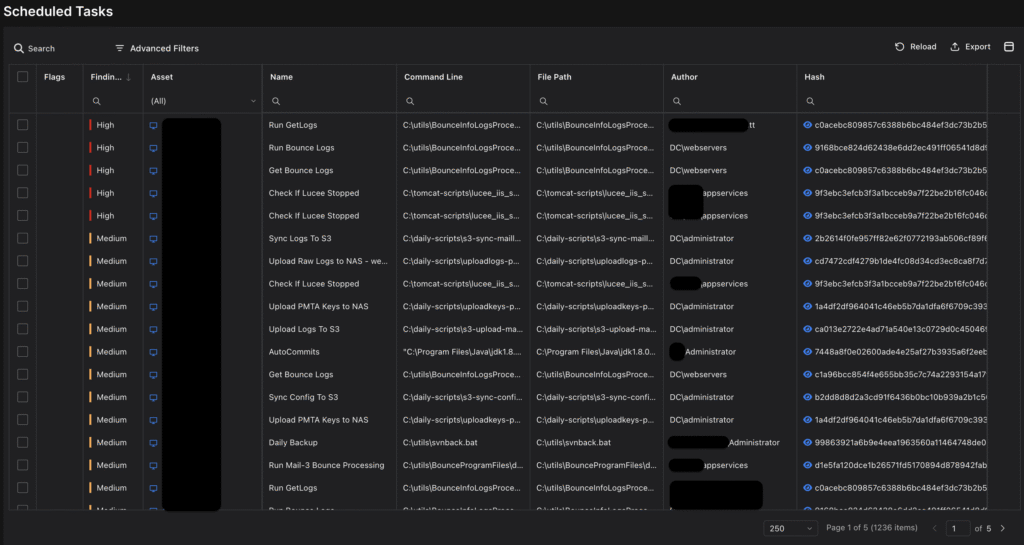Screen dimensions: 1024x545
Task: Export the scheduled tasks list
Action: pos(970,47)
